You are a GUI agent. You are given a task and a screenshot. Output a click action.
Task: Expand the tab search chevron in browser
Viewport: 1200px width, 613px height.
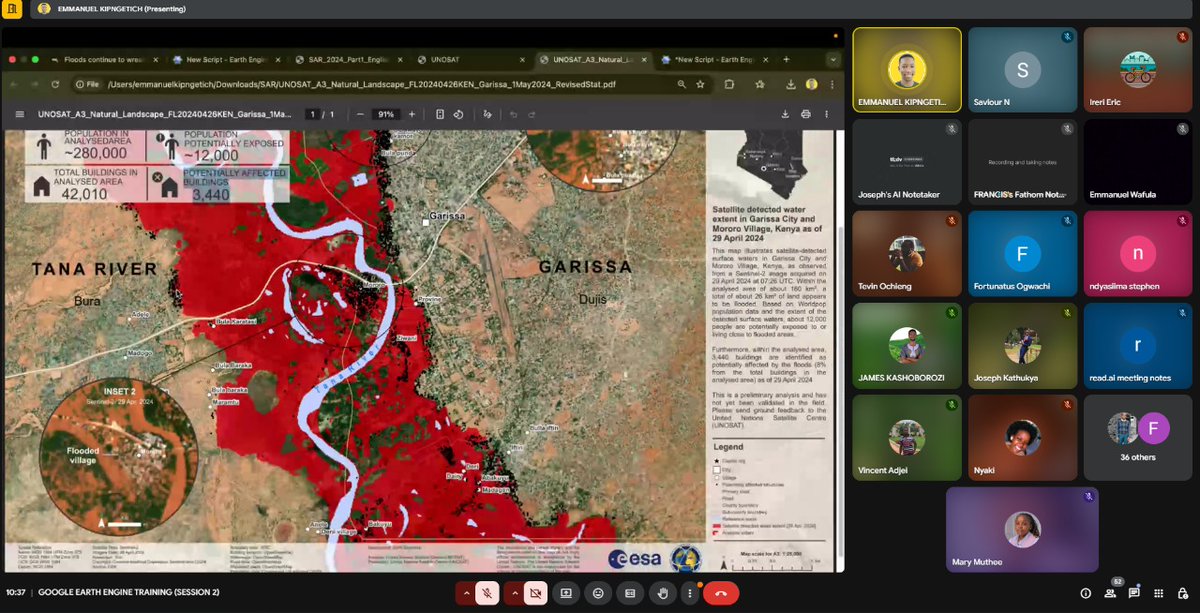pyautogui.click(x=832, y=59)
